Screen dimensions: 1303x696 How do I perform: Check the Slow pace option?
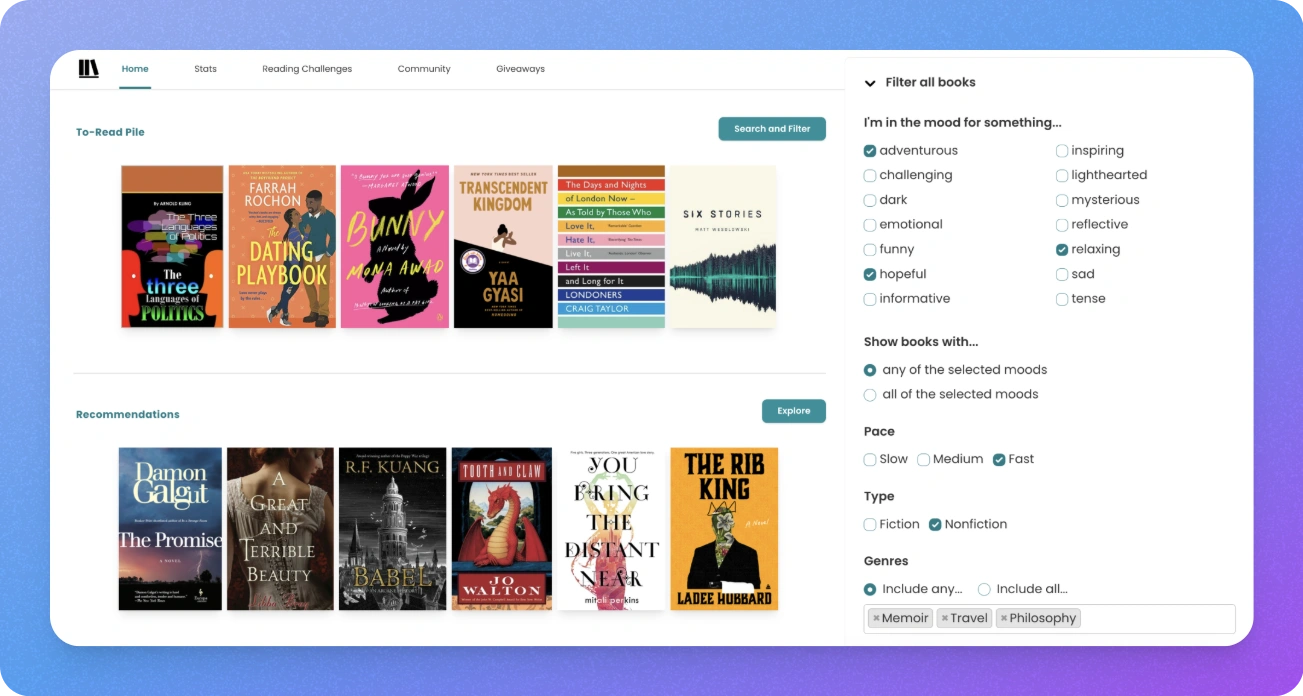pyautogui.click(x=870, y=460)
